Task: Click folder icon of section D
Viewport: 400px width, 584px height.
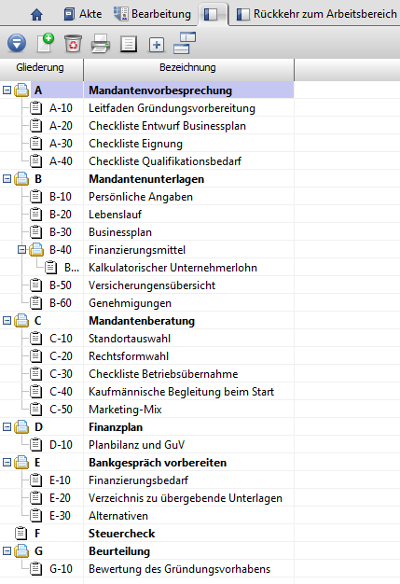Action: pos(22,427)
